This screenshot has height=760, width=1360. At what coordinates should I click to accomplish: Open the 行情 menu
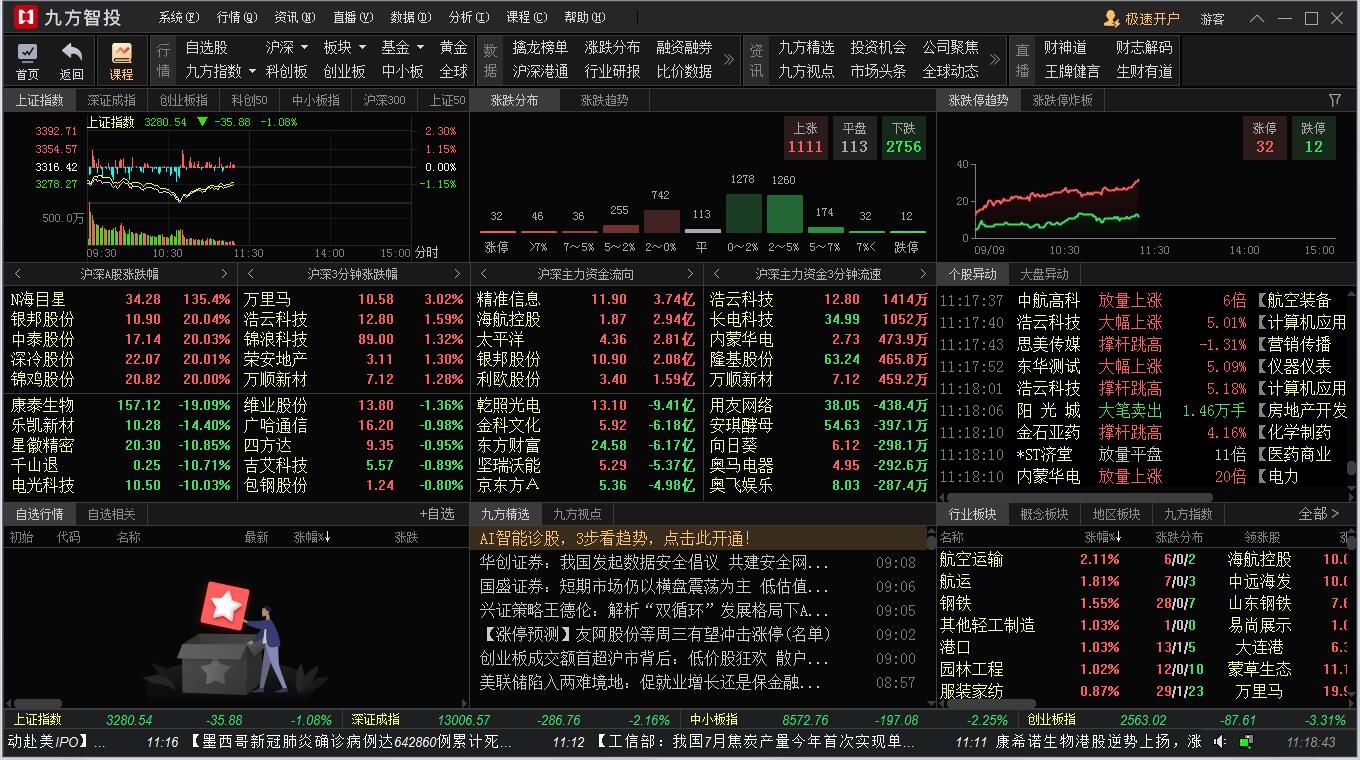(236, 18)
